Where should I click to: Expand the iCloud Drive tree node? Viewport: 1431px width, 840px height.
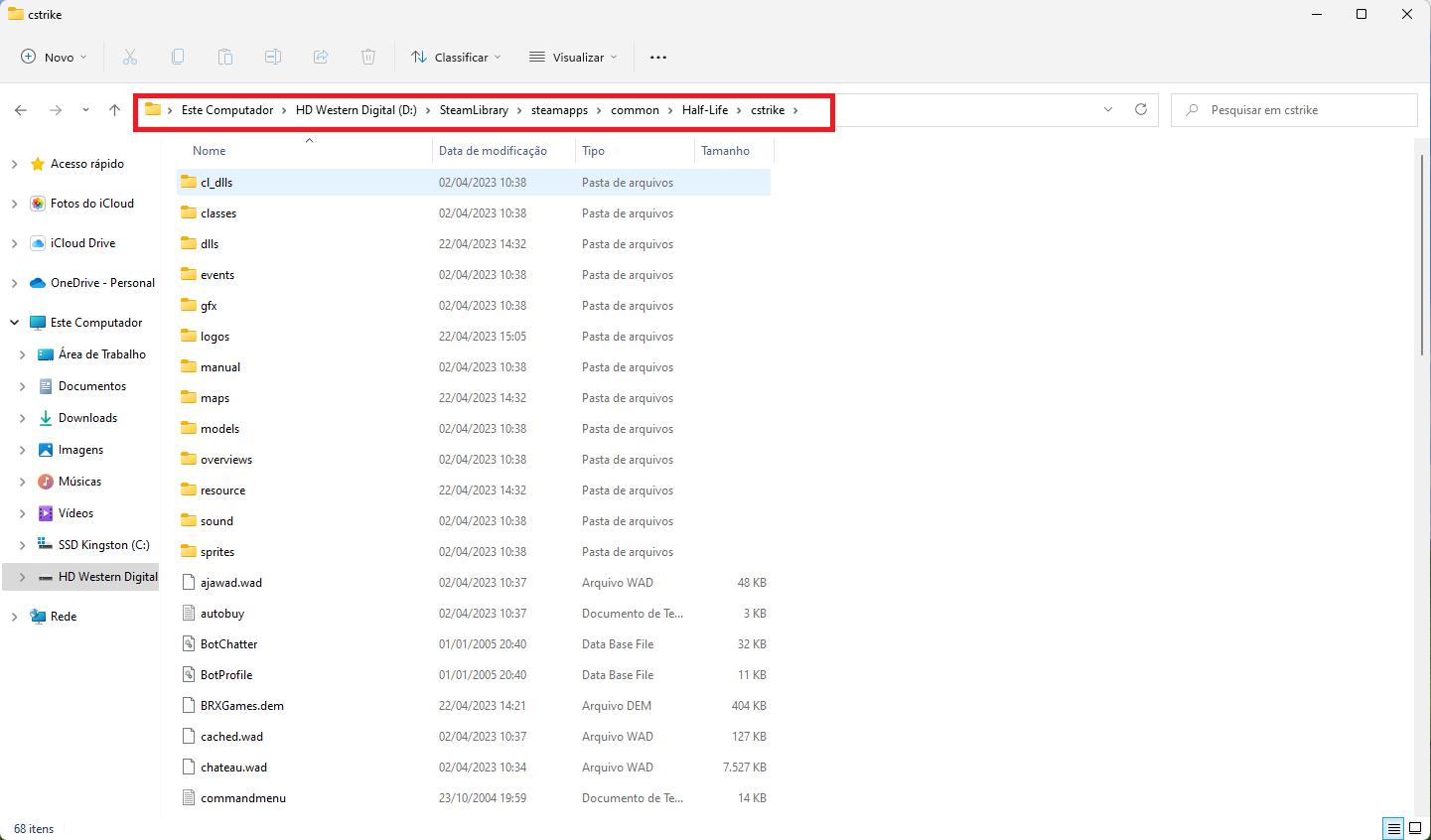[14, 243]
